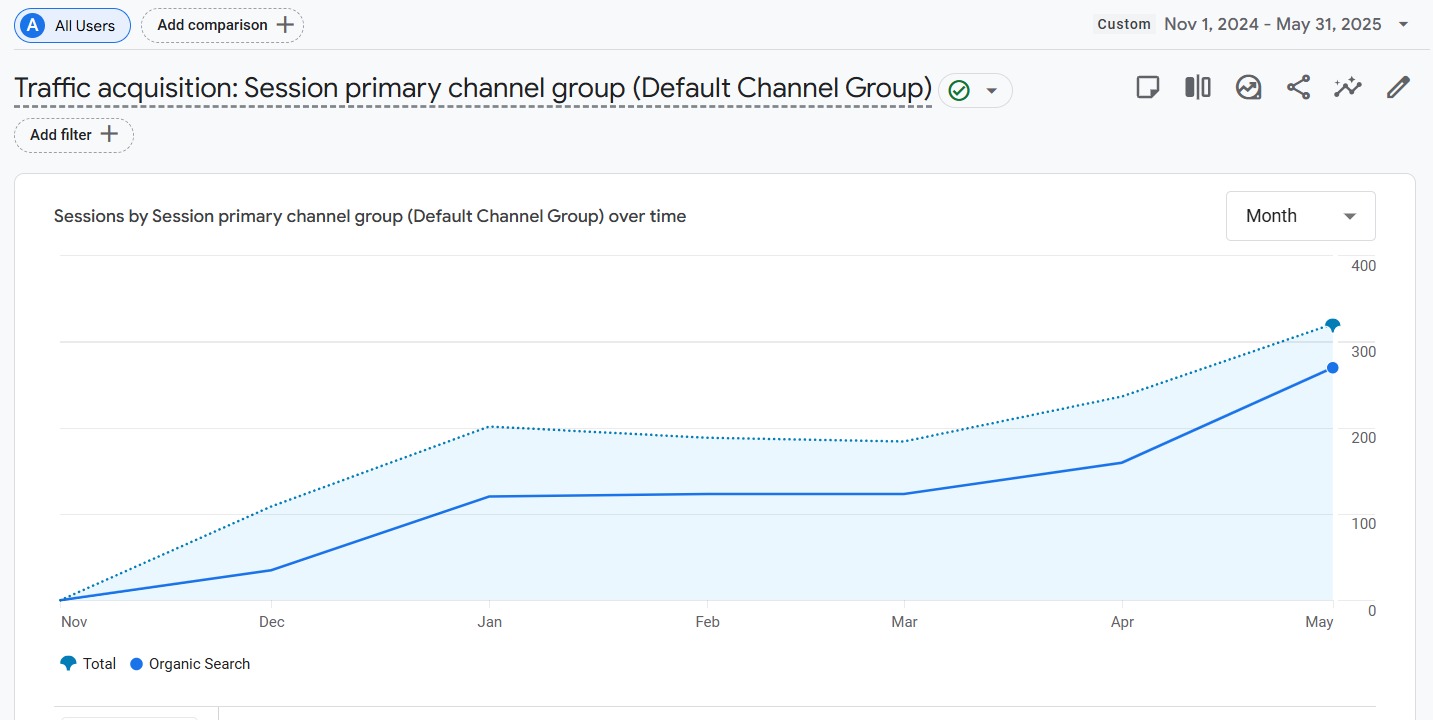The image size is (1433, 720).
Task: Toggle Organic Search series in legend
Action: [190, 664]
